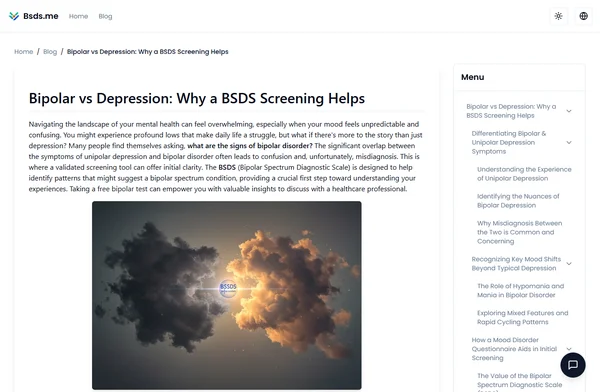Click the bold 'BSDS' text in paragraph

click(227, 167)
